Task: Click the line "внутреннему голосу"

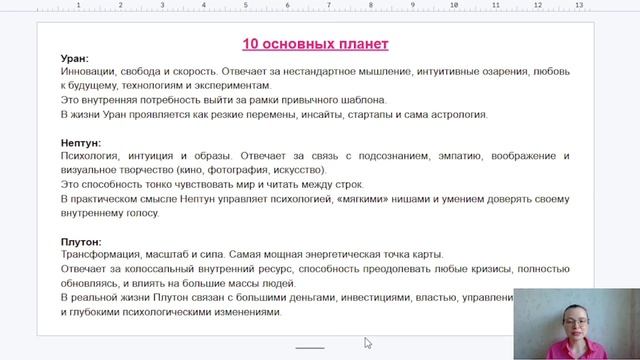Action: point(110,213)
